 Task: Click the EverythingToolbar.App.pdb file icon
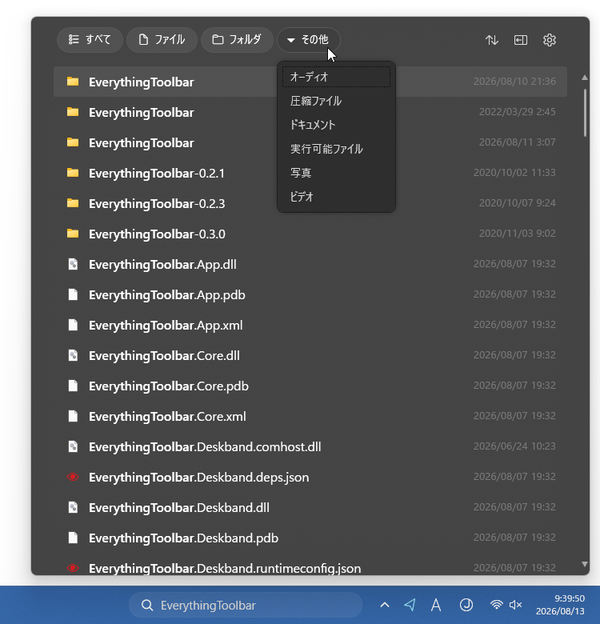click(73, 294)
